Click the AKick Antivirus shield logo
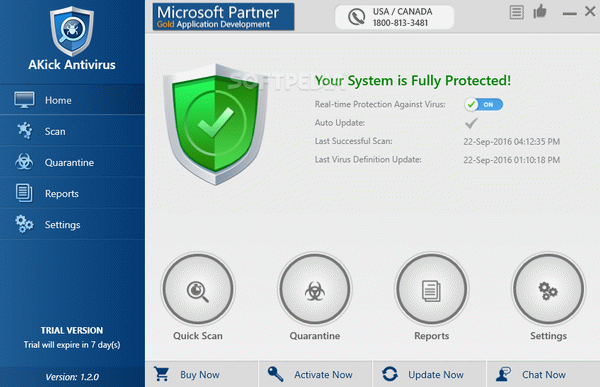600x387 pixels. (x=72, y=31)
